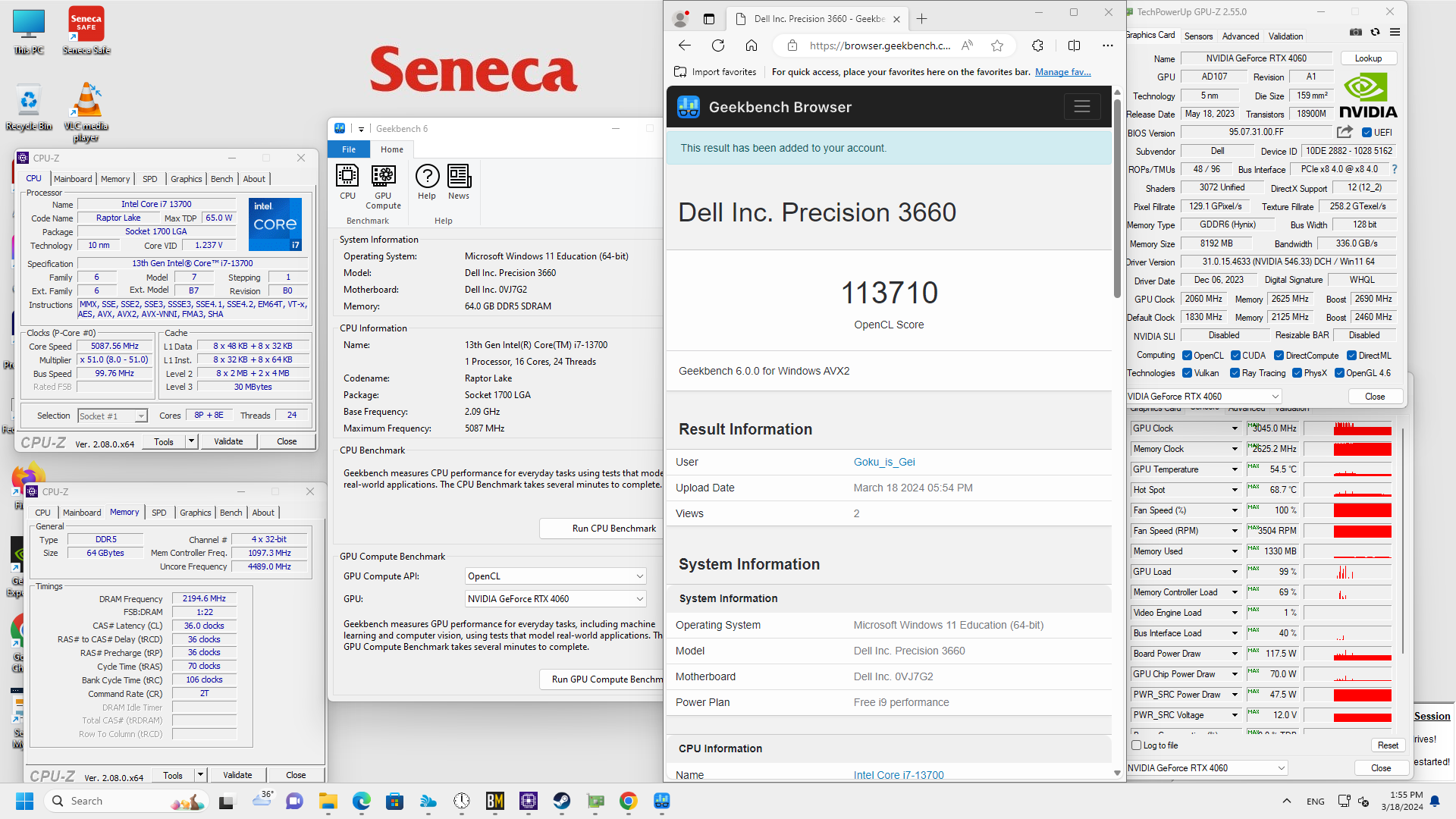Switch to Bench tab in CPU-Z processor window

click(221, 179)
